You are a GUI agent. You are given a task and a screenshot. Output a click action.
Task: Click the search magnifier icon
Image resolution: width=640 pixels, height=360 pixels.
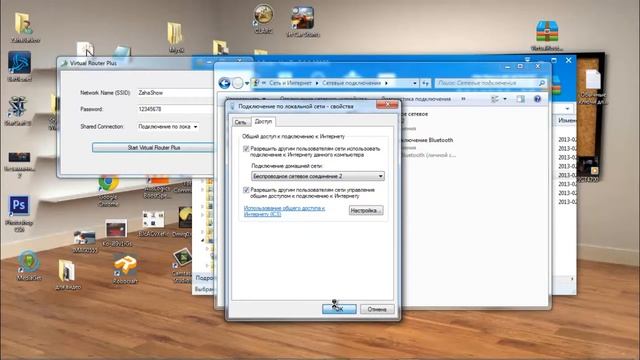[542, 83]
